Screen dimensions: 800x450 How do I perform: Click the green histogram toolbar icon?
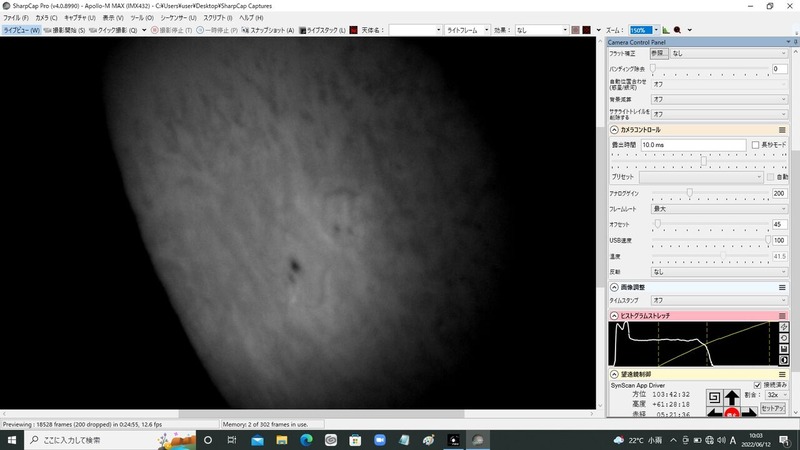click(x=666, y=30)
